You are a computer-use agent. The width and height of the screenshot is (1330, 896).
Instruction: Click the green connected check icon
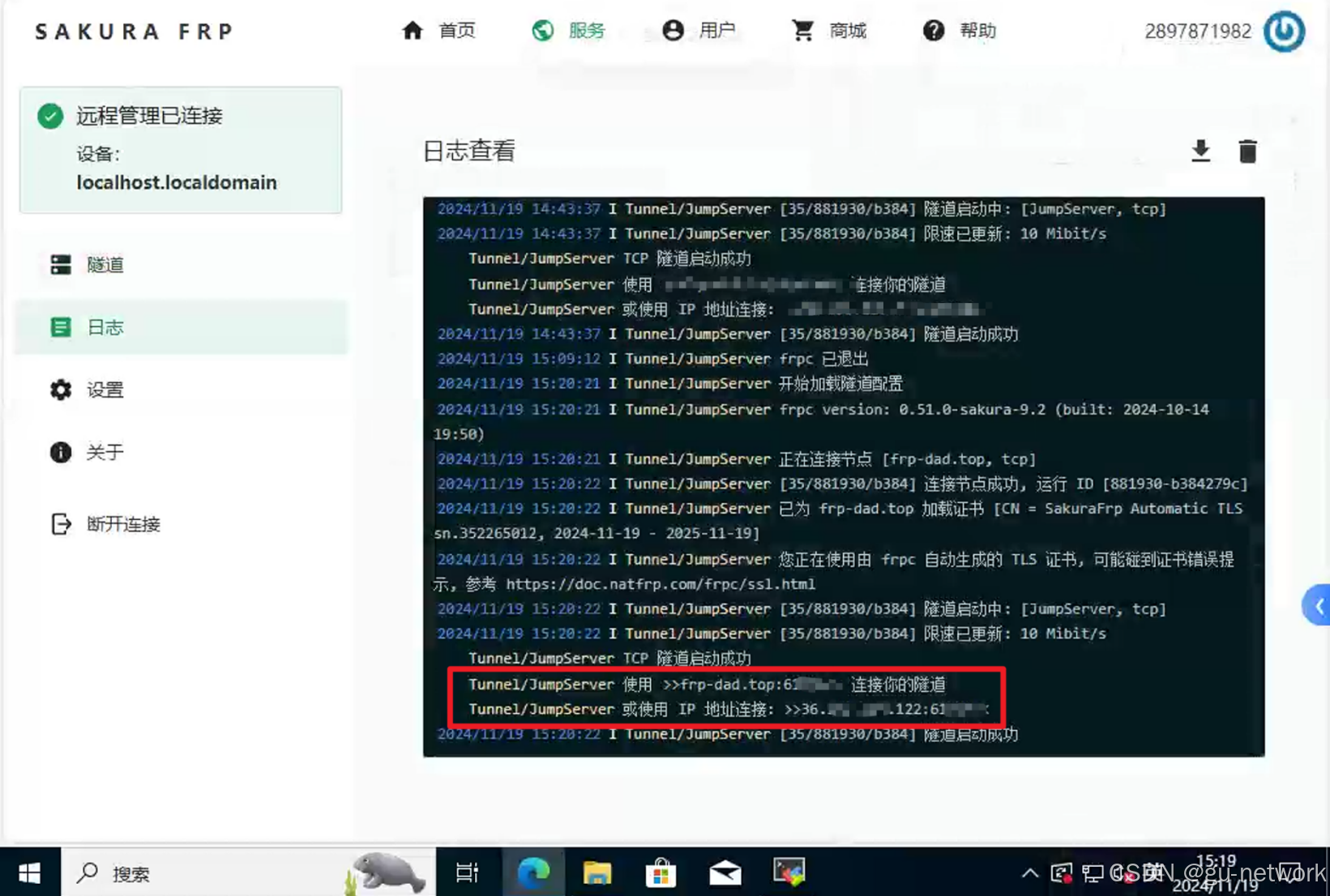click(50, 116)
